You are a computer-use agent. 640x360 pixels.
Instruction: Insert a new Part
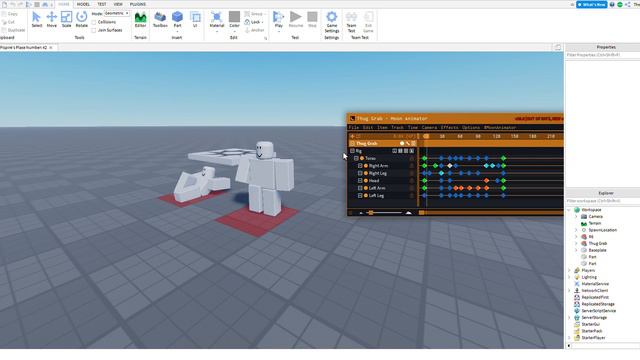(177, 20)
